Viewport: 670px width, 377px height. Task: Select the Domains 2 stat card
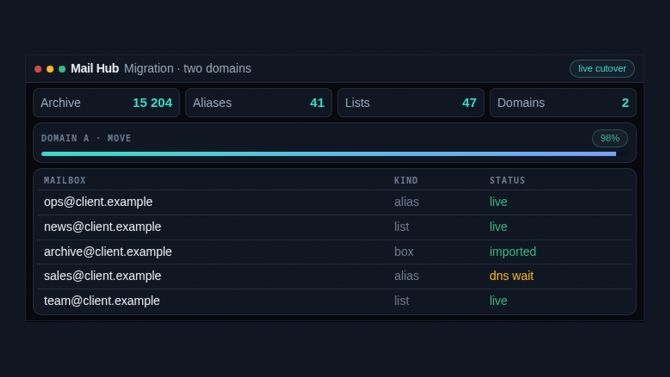pyautogui.click(x=563, y=103)
